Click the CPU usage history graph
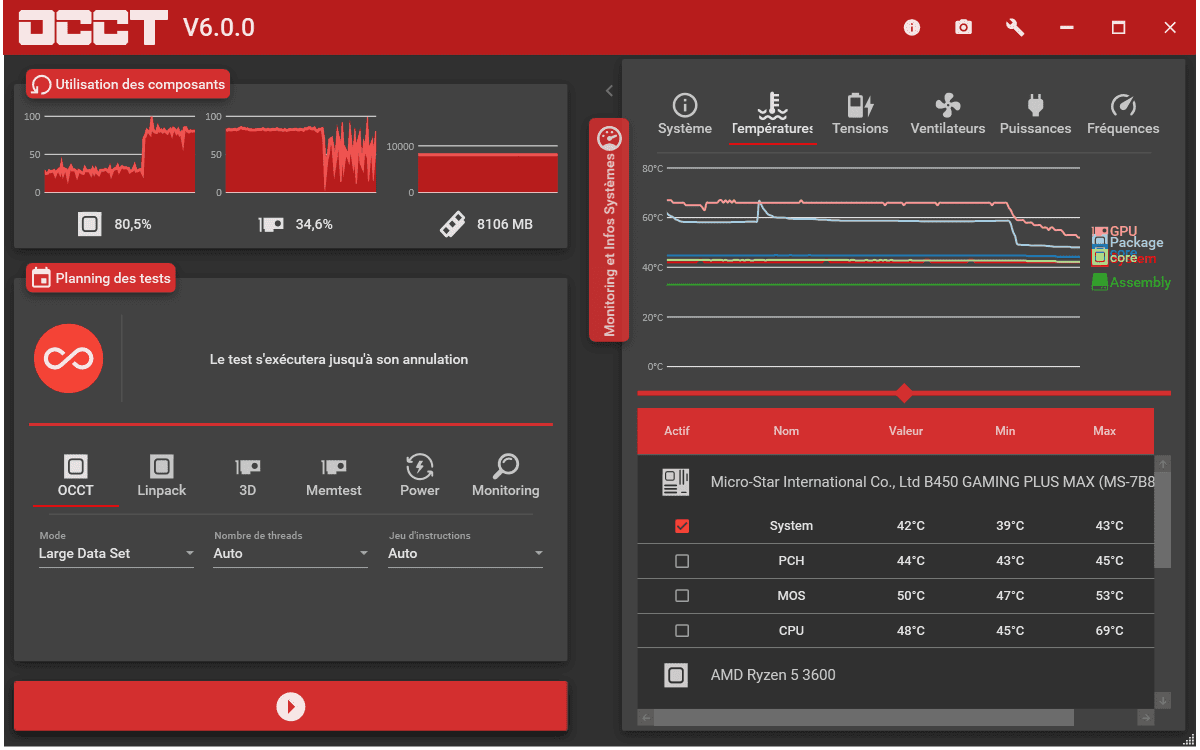This screenshot has height=750, width=1200. click(118, 154)
